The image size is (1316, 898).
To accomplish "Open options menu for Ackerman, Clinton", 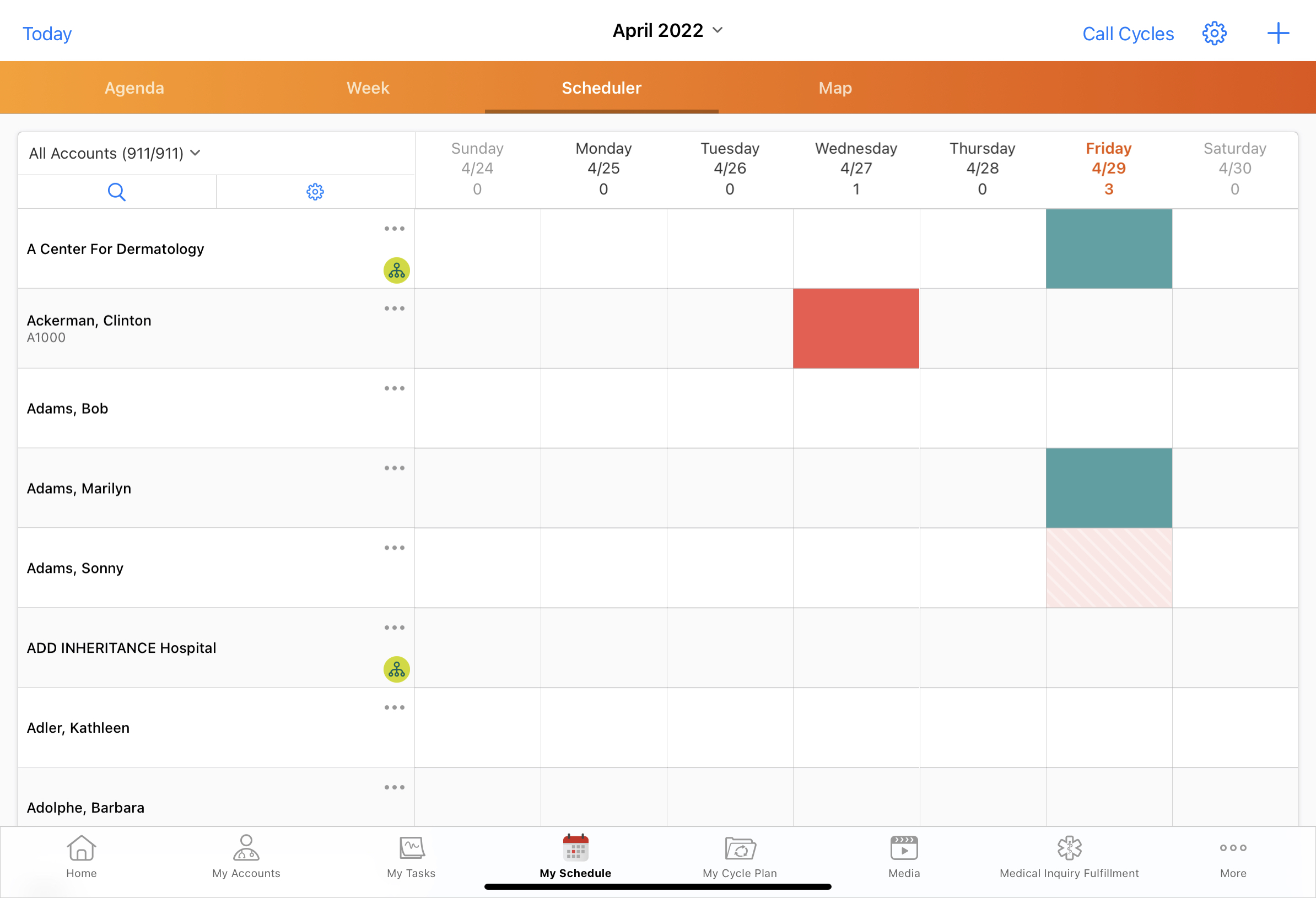I will 394,309.
